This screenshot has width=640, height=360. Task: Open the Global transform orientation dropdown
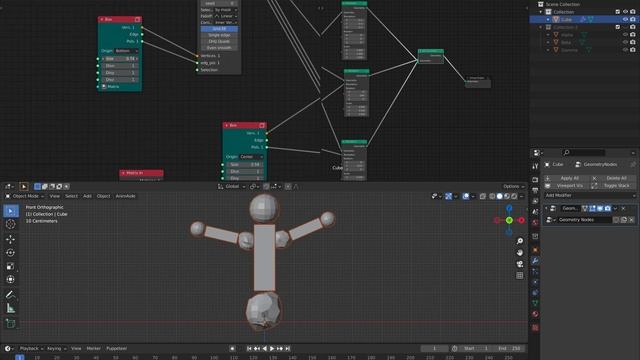(x=231, y=187)
